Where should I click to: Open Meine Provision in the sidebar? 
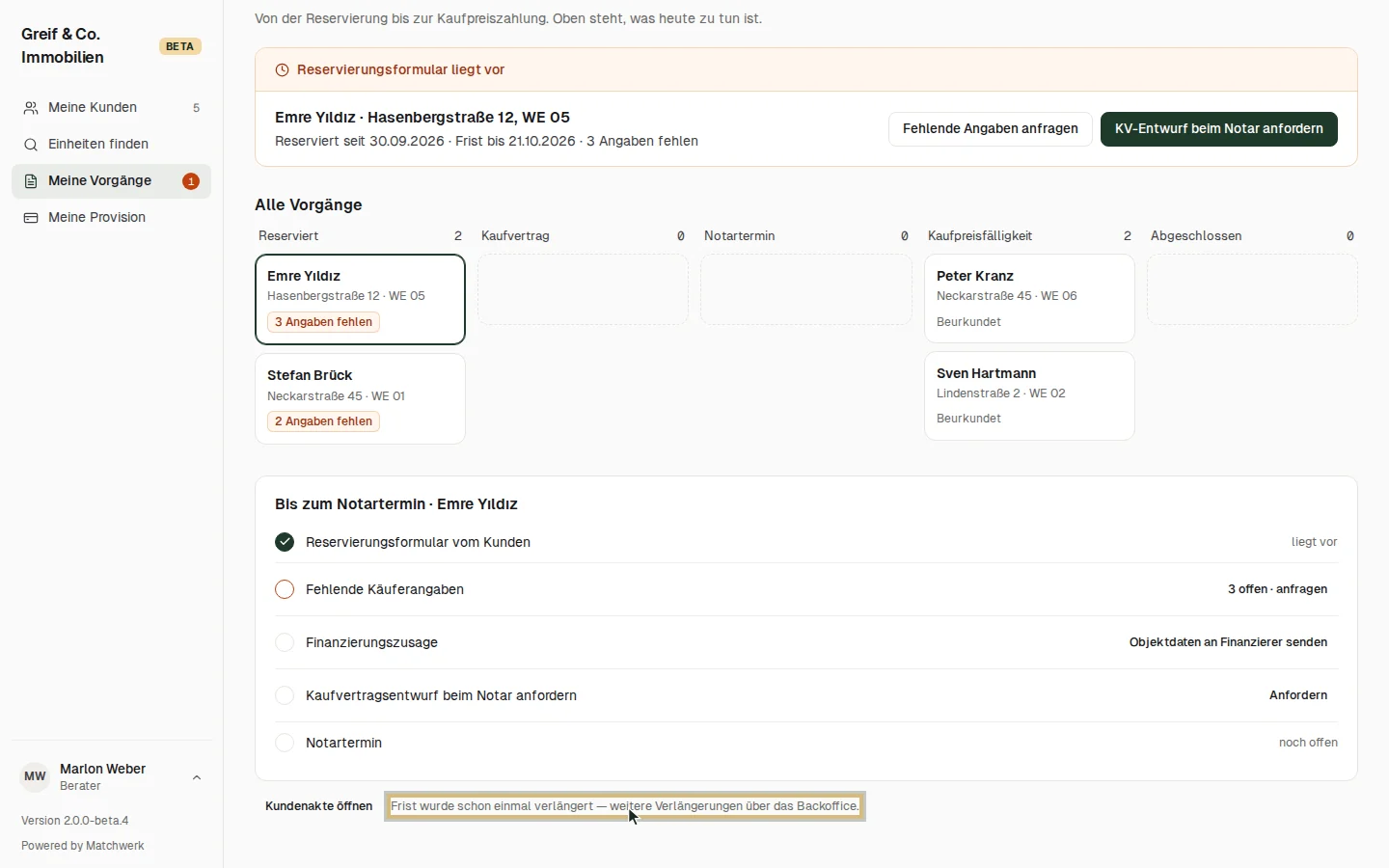point(111,218)
